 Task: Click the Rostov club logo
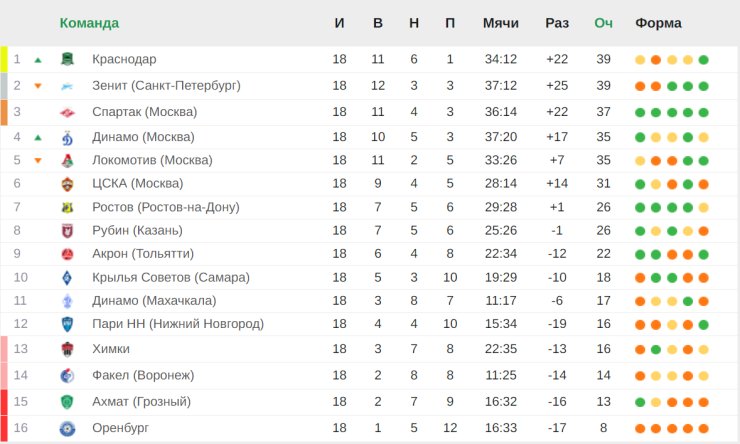tap(67, 207)
